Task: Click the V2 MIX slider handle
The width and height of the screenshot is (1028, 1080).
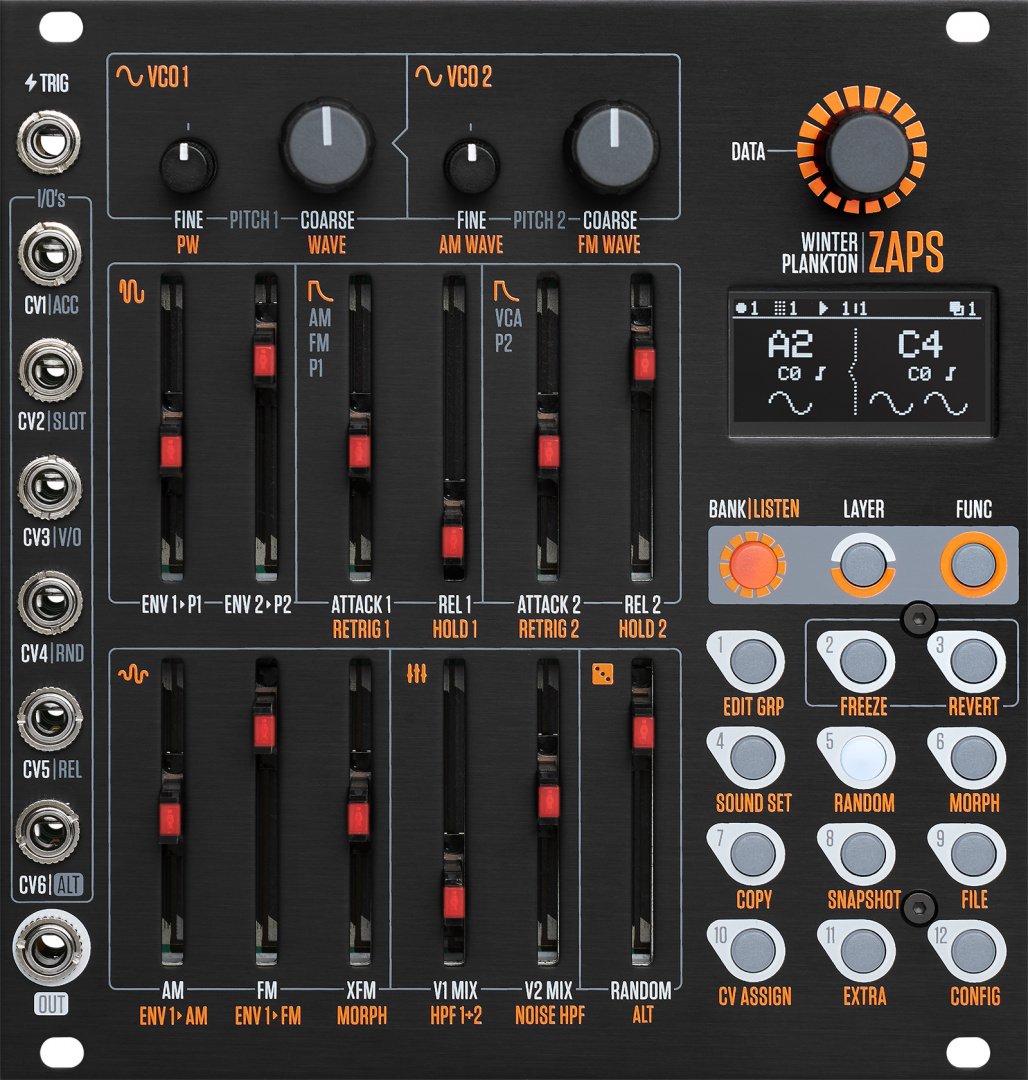Action: pyautogui.click(x=549, y=800)
